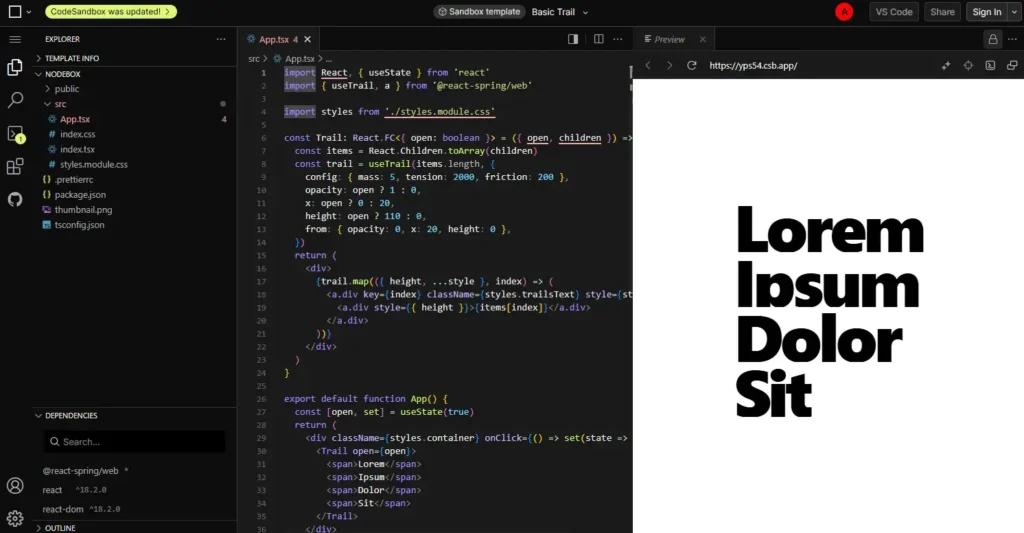The height and width of the screenshot is (533, 1024).
Task: Click the lock icon above preview
Action: pyautogui.click(x=993, y=39)
